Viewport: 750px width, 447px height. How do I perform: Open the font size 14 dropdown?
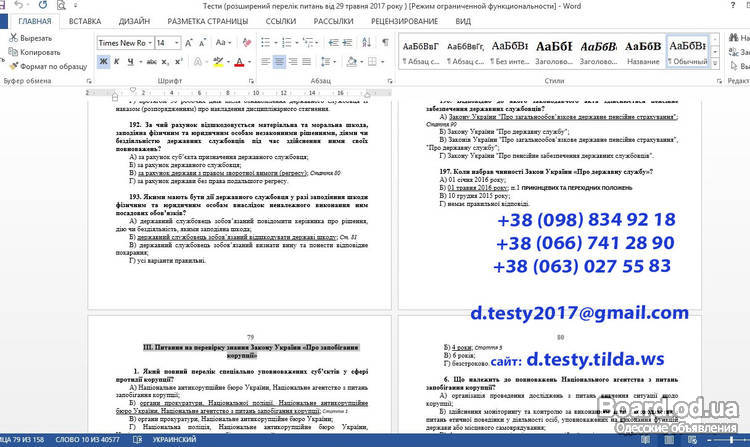(x=177, y=43)
